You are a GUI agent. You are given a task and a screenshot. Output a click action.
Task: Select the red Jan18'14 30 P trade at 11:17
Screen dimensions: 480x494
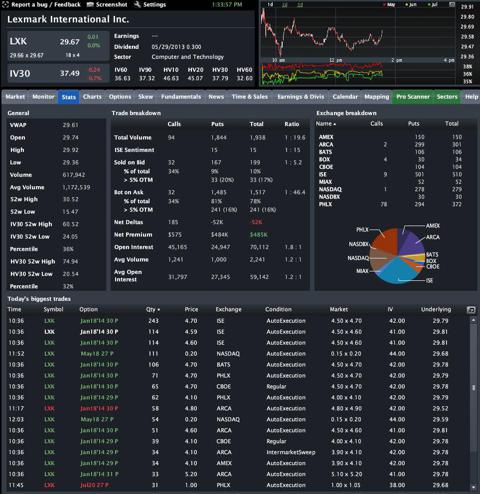click(239, 408)
